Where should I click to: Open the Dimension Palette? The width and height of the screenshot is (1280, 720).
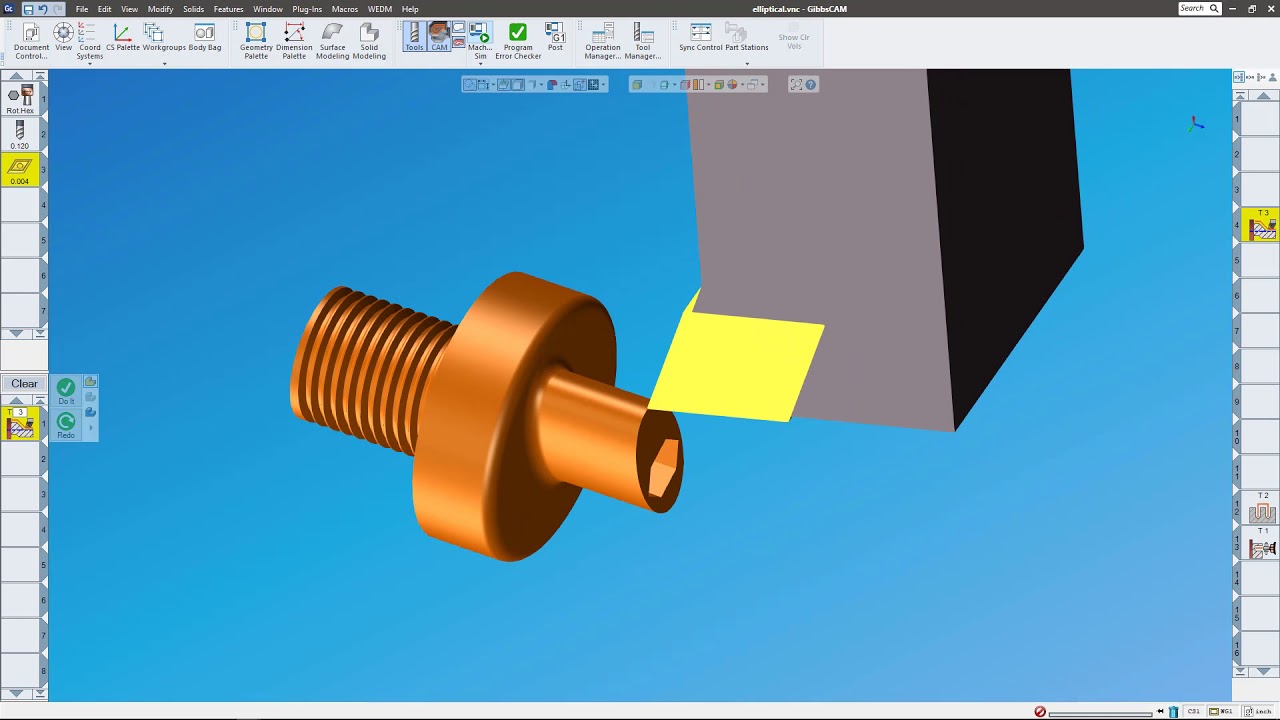click(x=294, y=41)
